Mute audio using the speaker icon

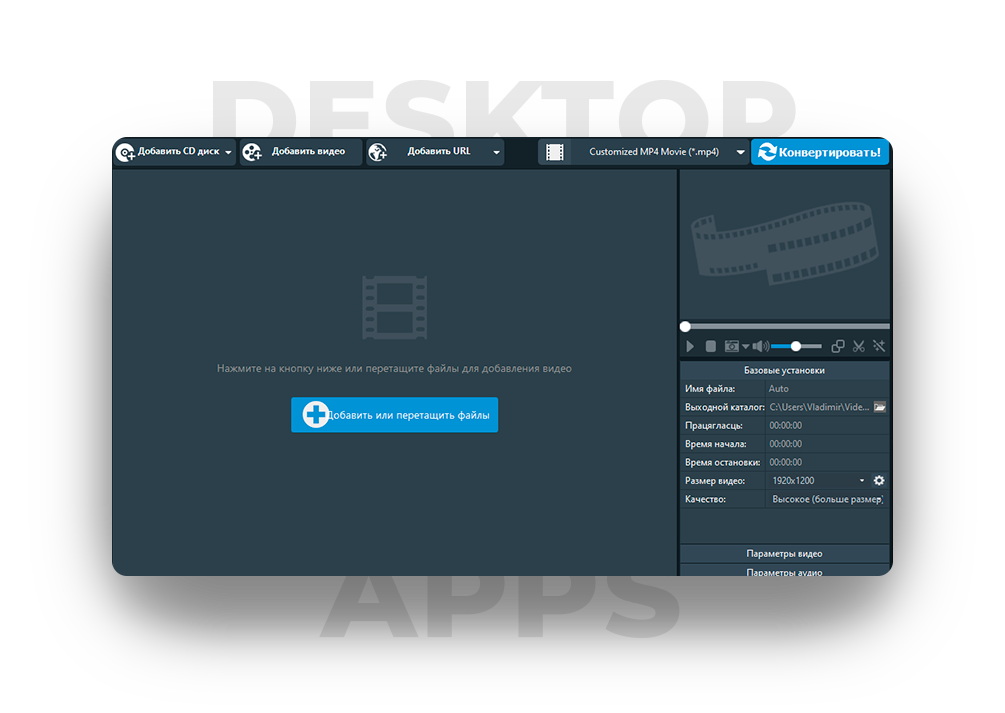pos(759,346)
